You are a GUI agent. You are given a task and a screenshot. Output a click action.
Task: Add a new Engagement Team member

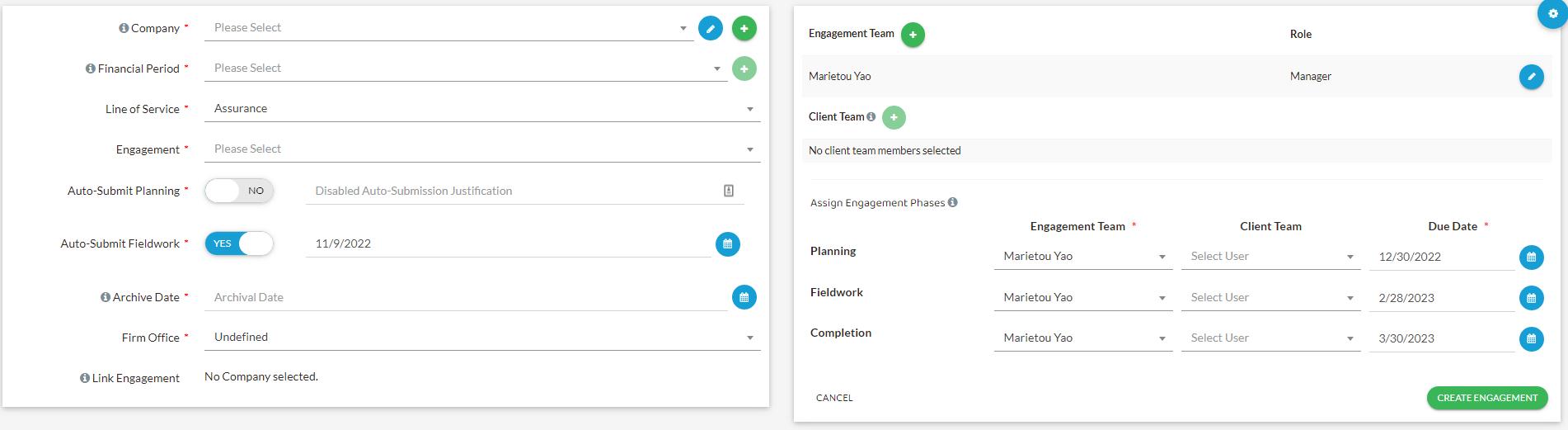coord(912,35)
